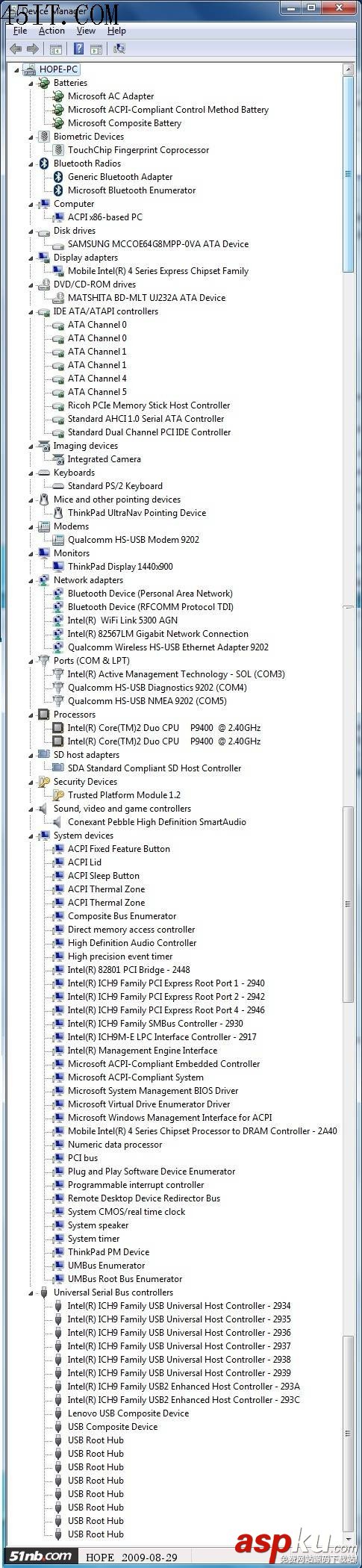Select Remote Desktop Device Redirector Bus

tap(144, 1198)
